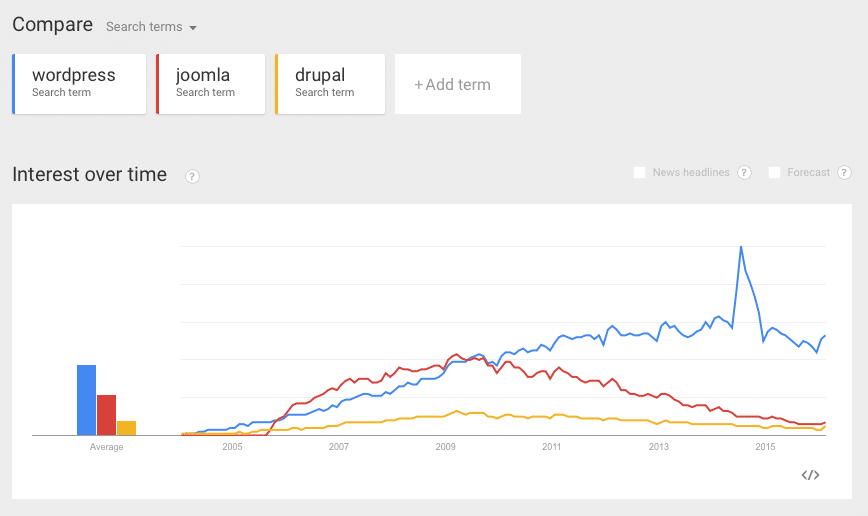Click the blue wordpress average bar
Image resolution: width=868 pixels, height=516 pixels.
pyautogui.click(x=87, y=400)
